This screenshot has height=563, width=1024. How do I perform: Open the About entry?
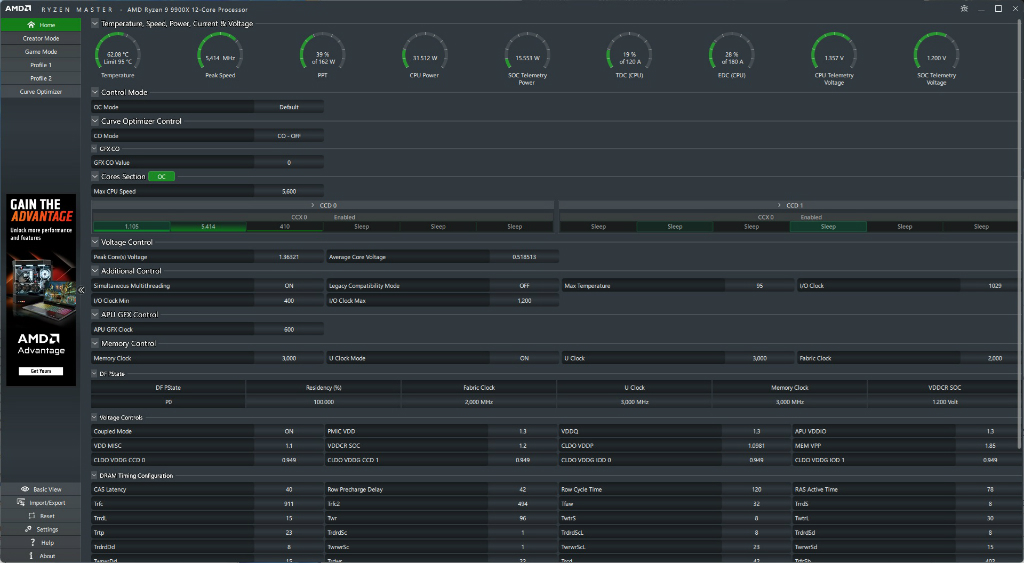(x=40, y=556)
